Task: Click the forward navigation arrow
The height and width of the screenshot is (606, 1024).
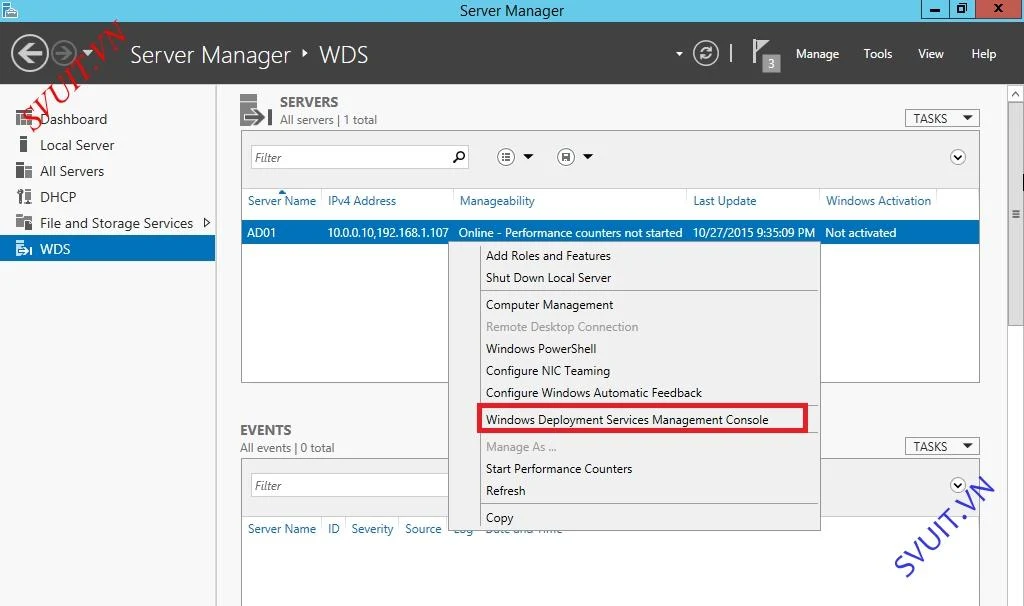Action: tap(63, 53)
